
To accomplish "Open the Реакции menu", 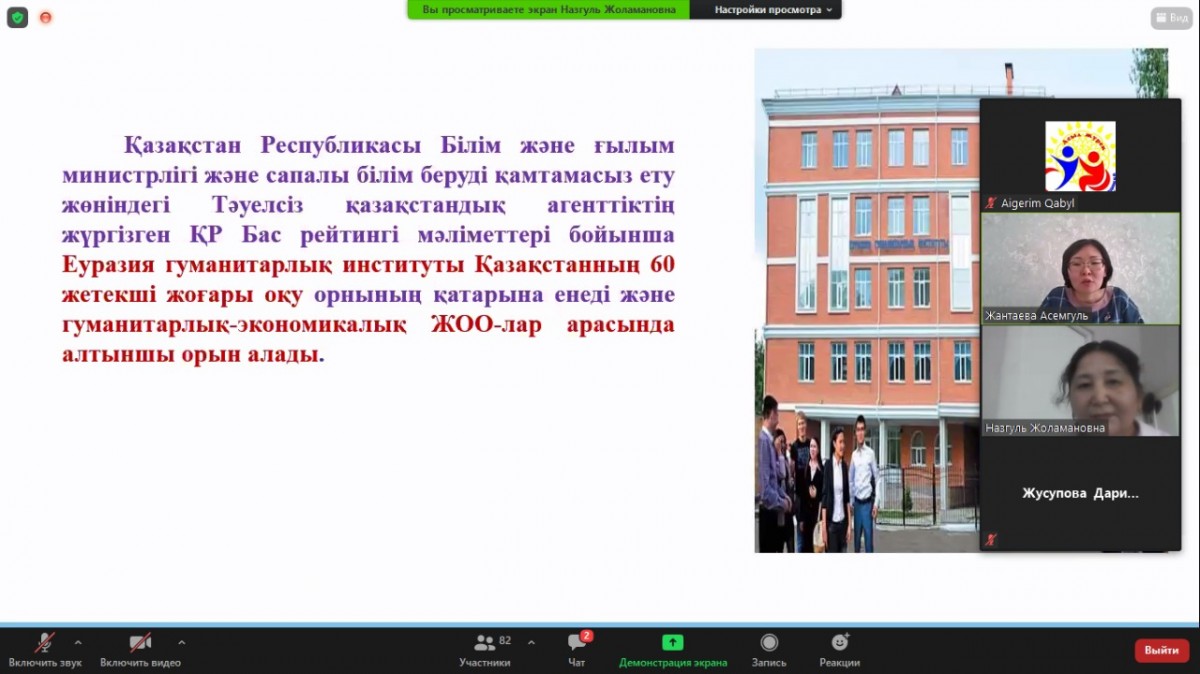I will click(x=839, y=648).
